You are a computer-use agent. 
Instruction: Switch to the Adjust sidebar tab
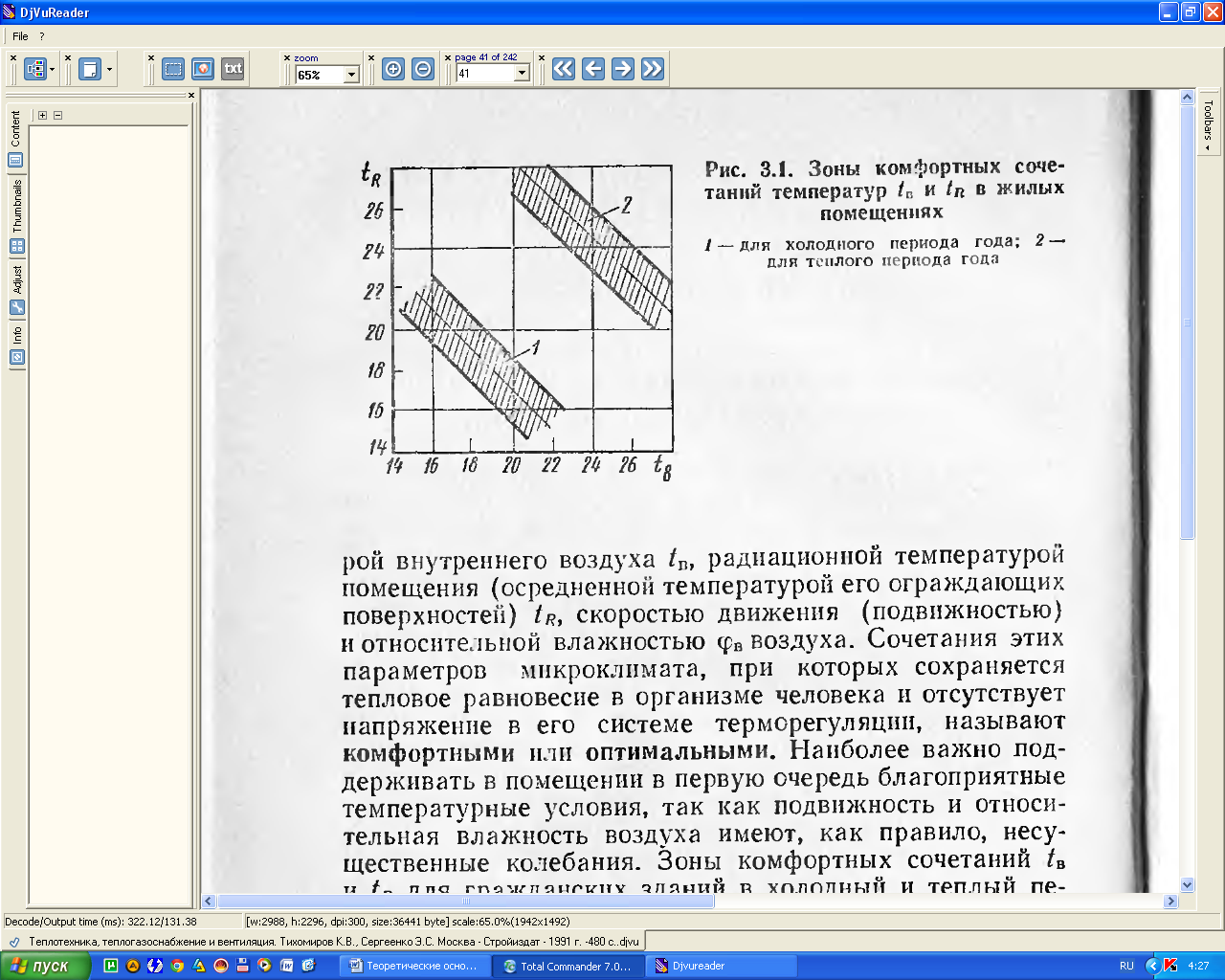(x=16, y=289)
